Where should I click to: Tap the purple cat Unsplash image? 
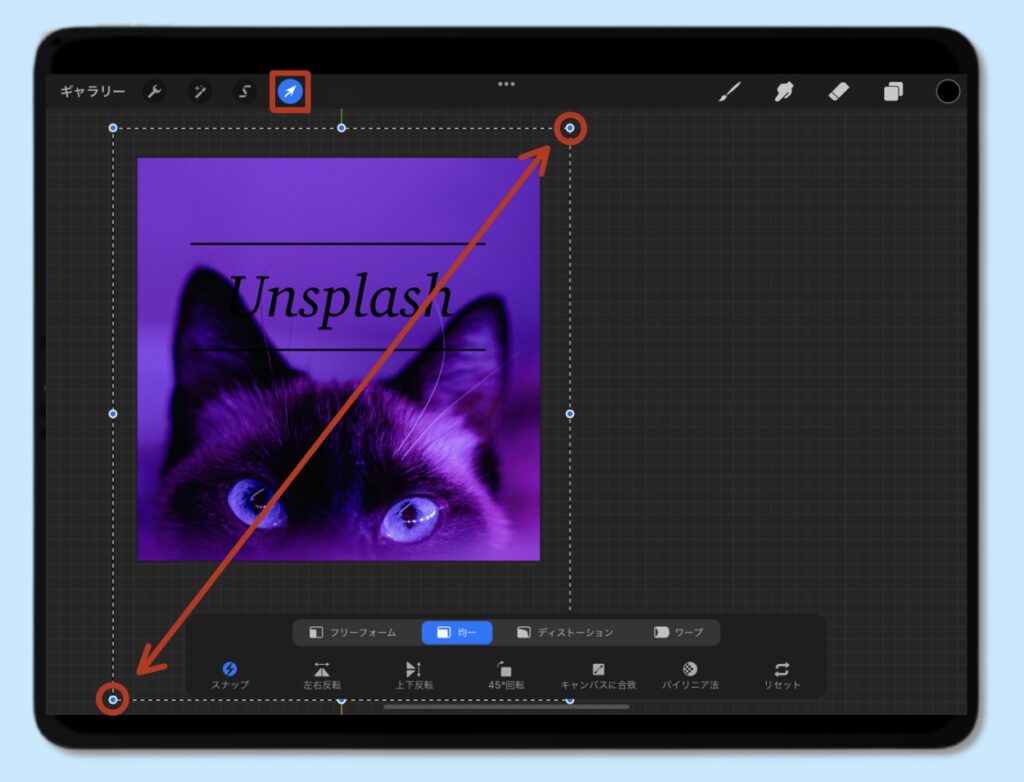pos(338,359)
